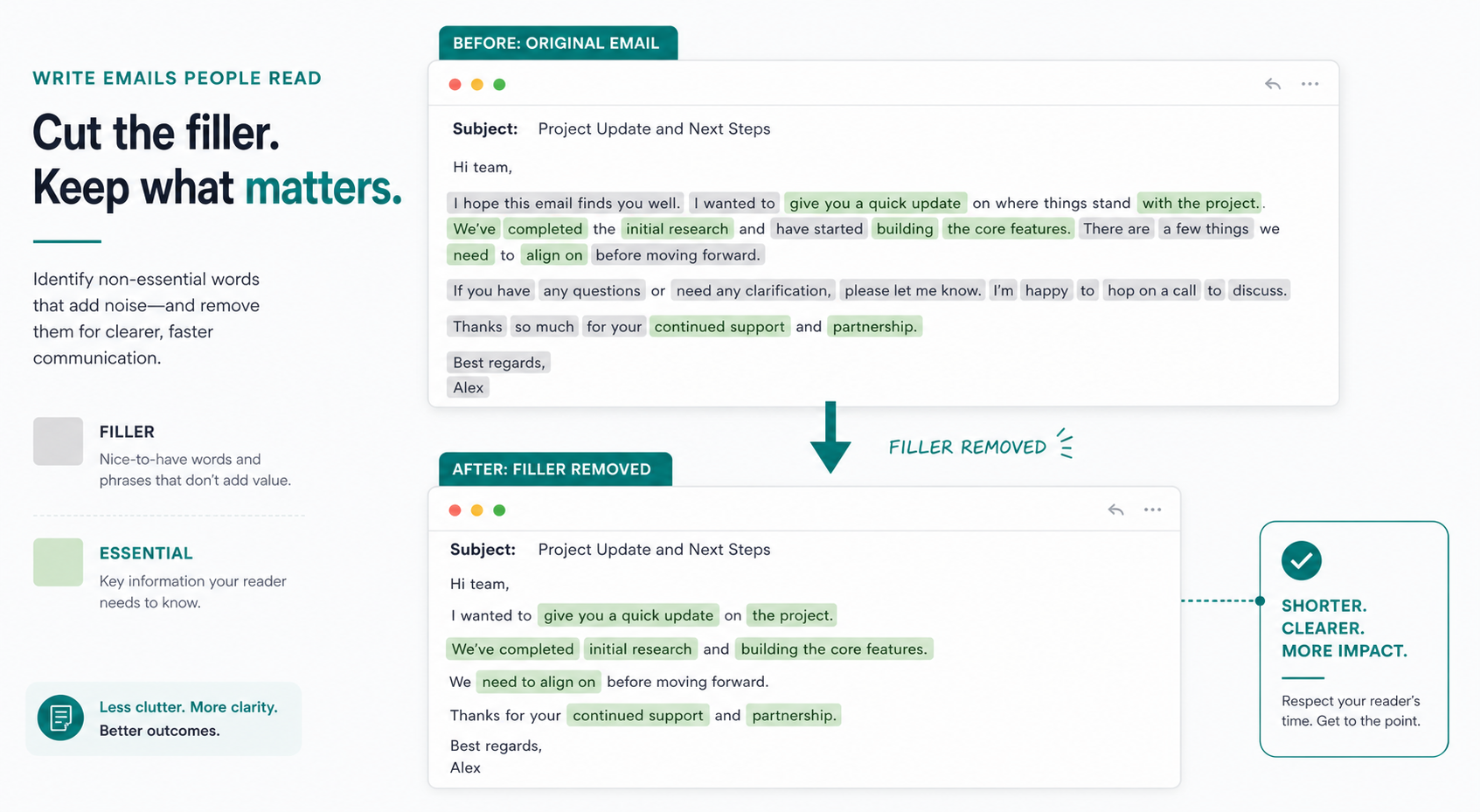Viewport: 1480px width, 812px height.
Task: Select the 'BEFORE: ORIGINAL EMAIL' tab label
Action: point(556,44)
